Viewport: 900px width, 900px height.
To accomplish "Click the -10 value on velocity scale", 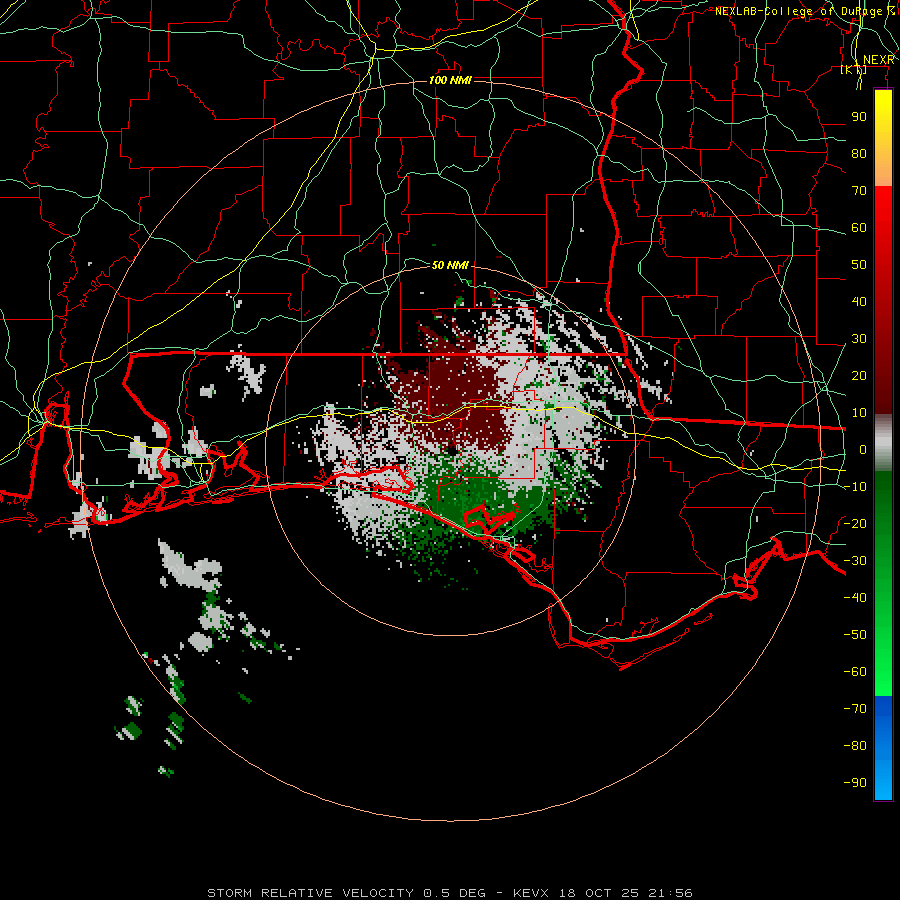I will click(x=855, y=487).
